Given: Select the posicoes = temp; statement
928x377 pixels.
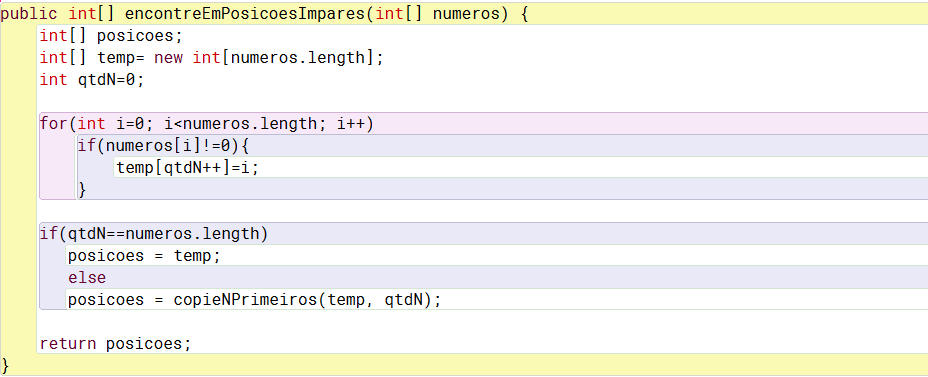Looking at the screenshot, I should coord(144,256).
